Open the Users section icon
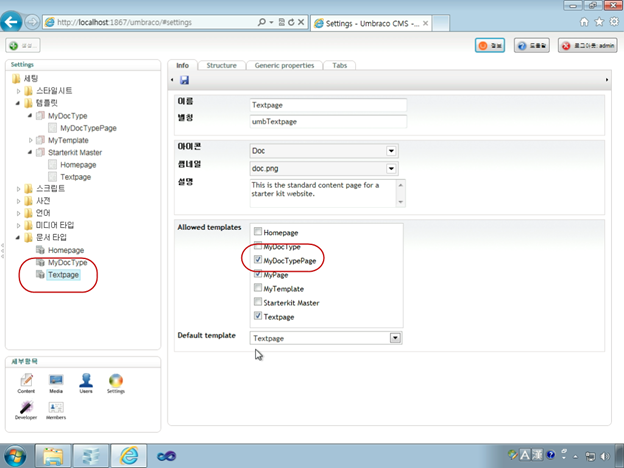 coord(86,383)
